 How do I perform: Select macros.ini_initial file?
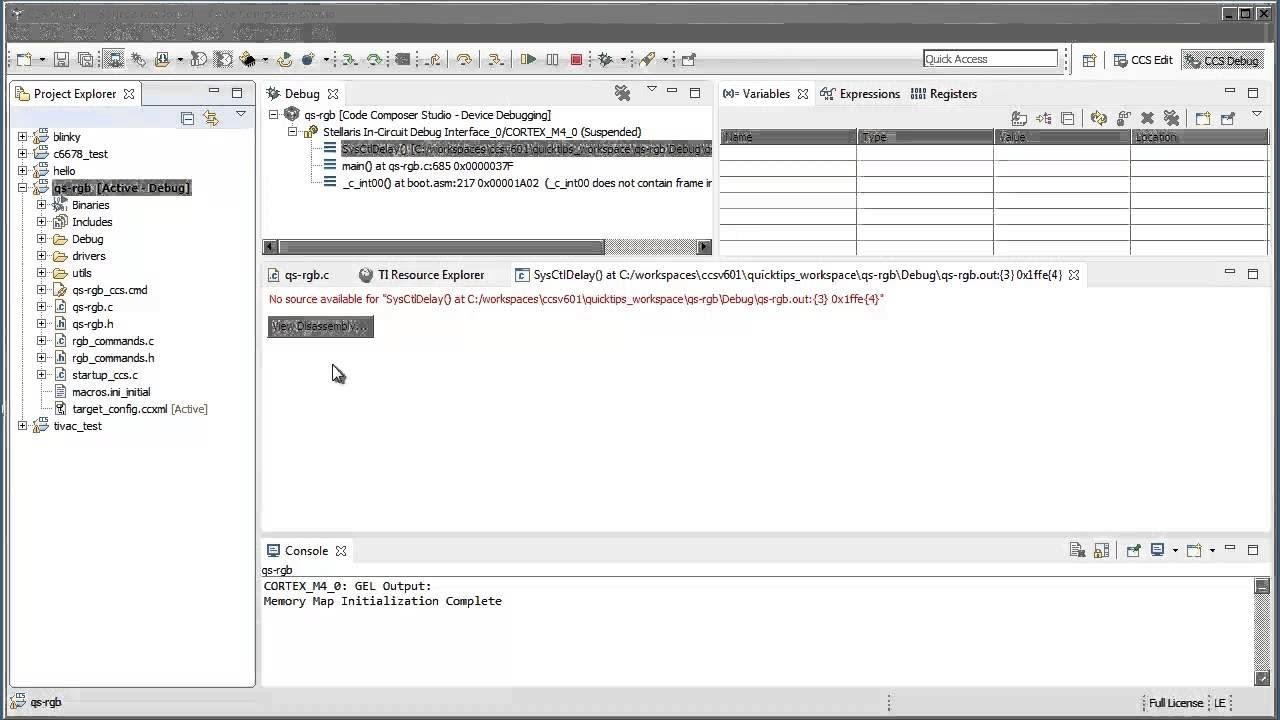(111, 392)
